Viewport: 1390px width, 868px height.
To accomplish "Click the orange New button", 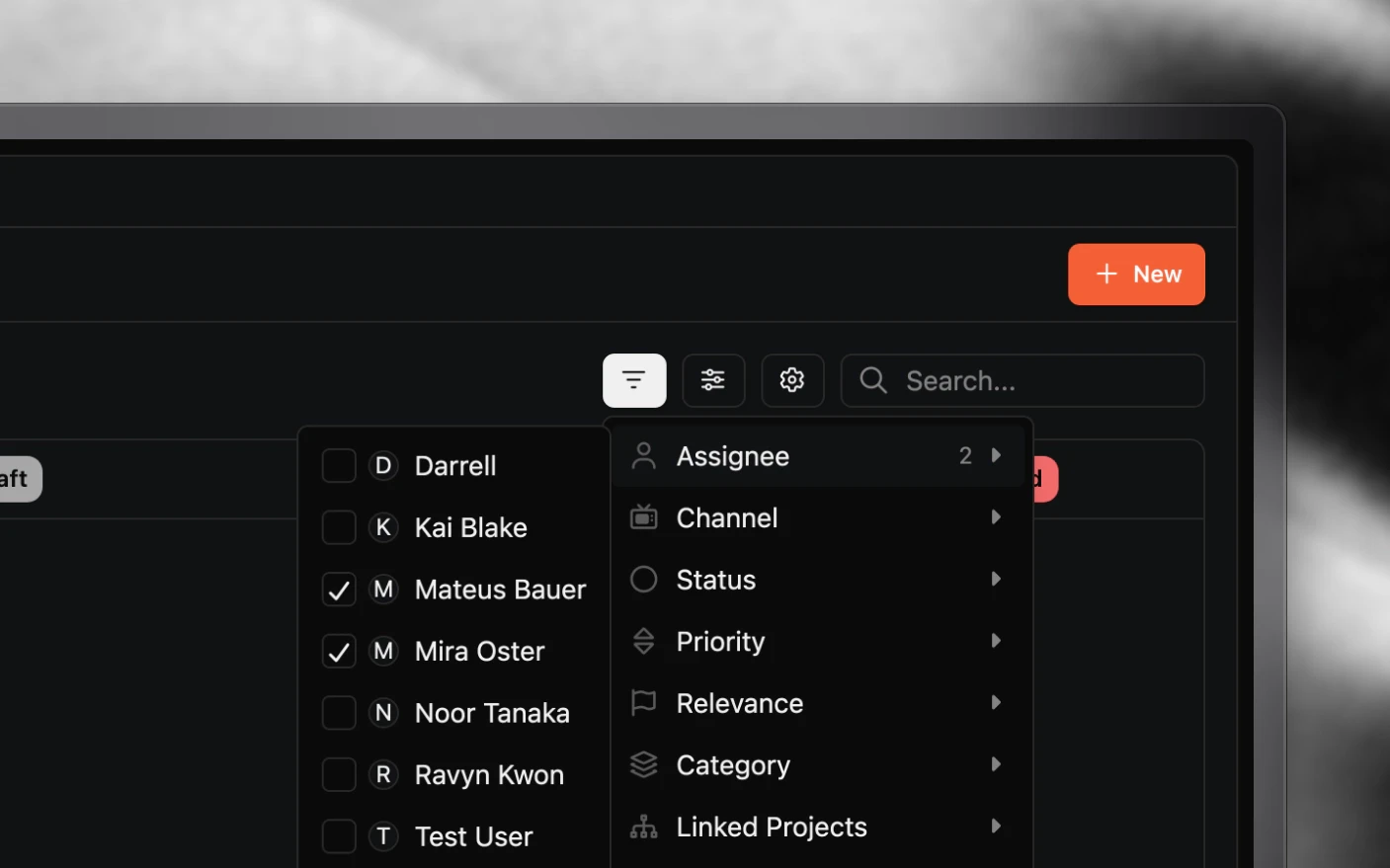I will click(x=1136, y=275).
